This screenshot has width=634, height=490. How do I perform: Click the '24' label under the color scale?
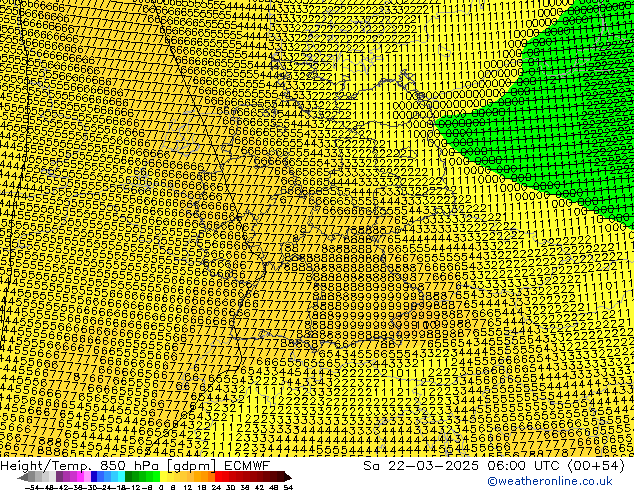point(216,488)
